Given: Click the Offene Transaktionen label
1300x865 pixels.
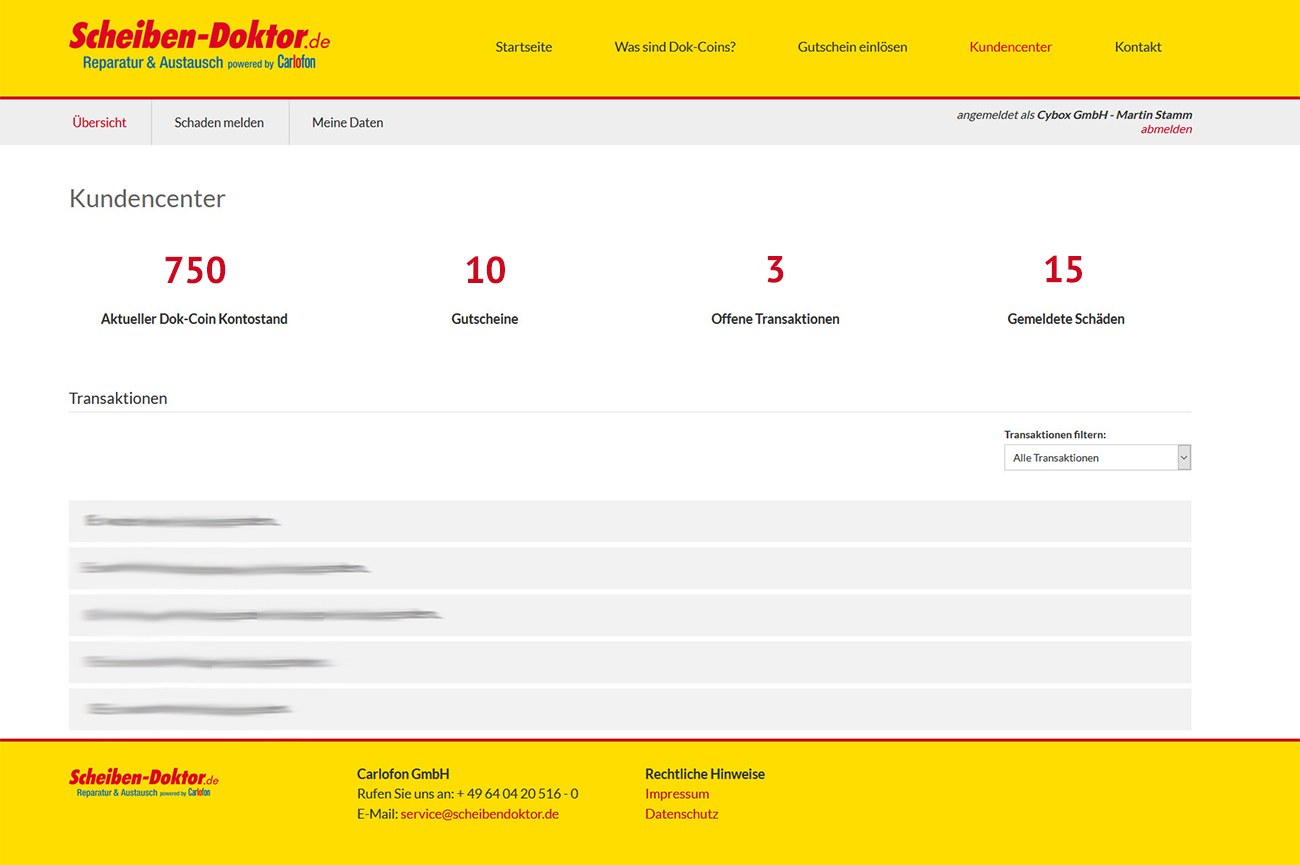Looking at the screenshot, I should coord(775,319).
